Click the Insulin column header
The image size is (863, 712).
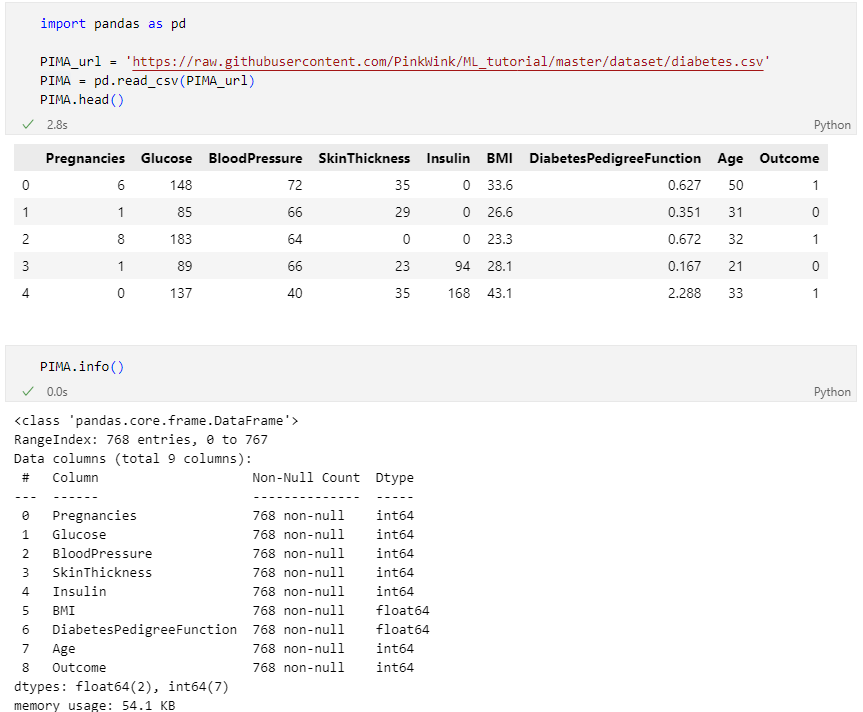[448, 158]
